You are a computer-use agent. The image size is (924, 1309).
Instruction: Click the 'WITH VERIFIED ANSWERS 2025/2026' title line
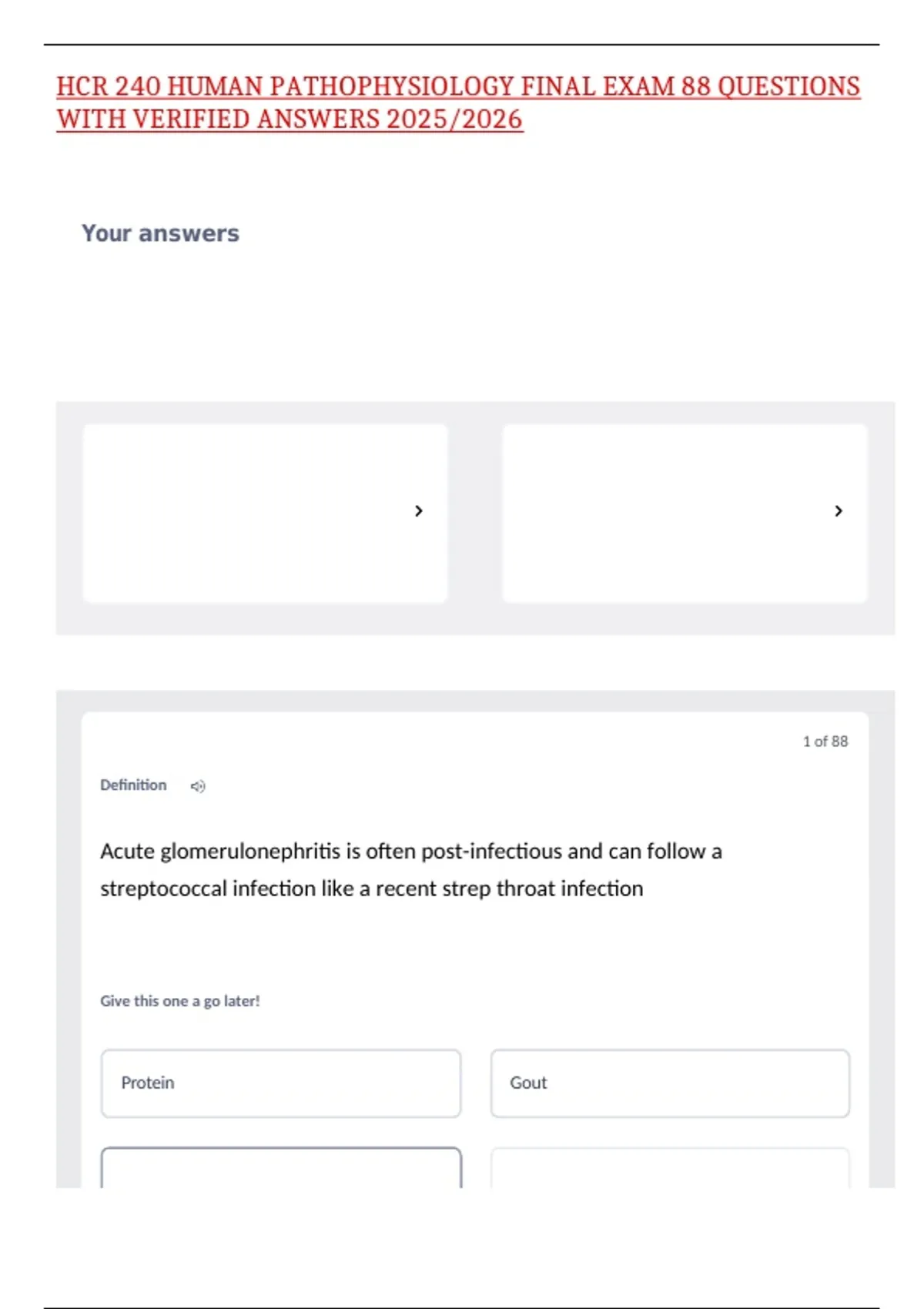290,119
